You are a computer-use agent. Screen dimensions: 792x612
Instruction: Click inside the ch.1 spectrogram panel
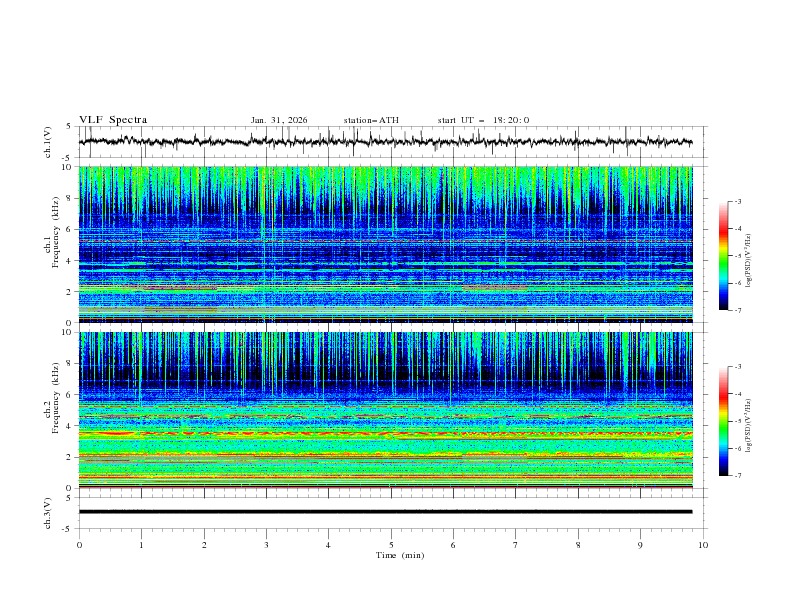385,244
